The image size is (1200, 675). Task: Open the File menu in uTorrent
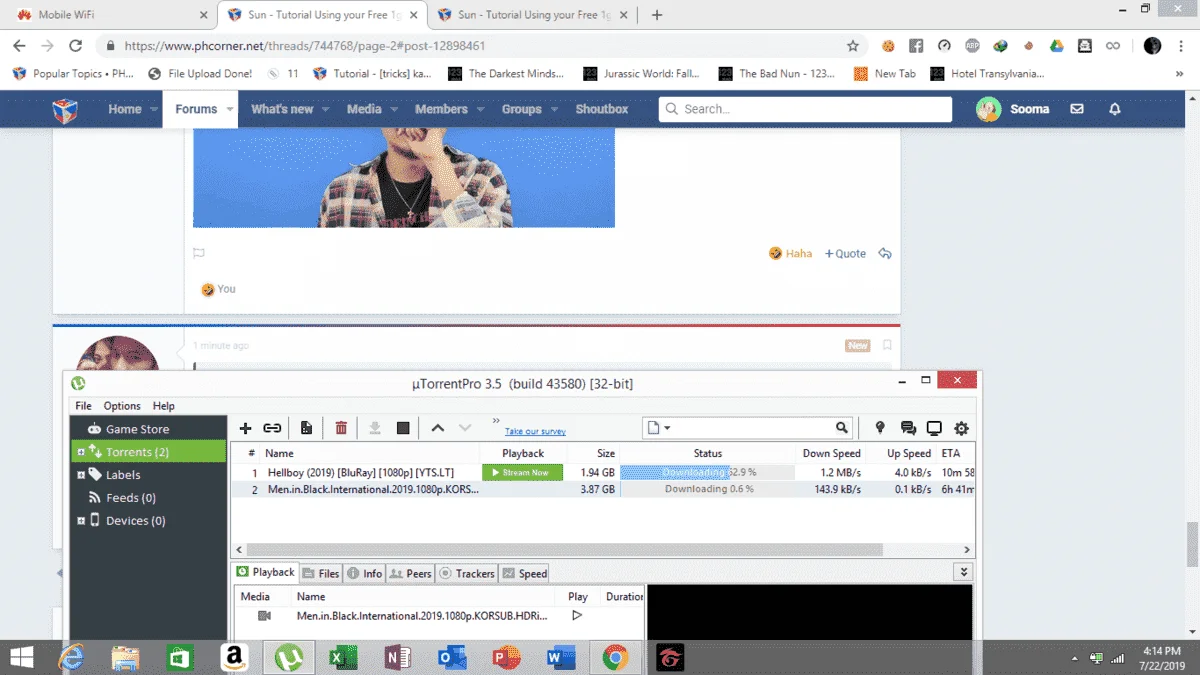(83, 406)
